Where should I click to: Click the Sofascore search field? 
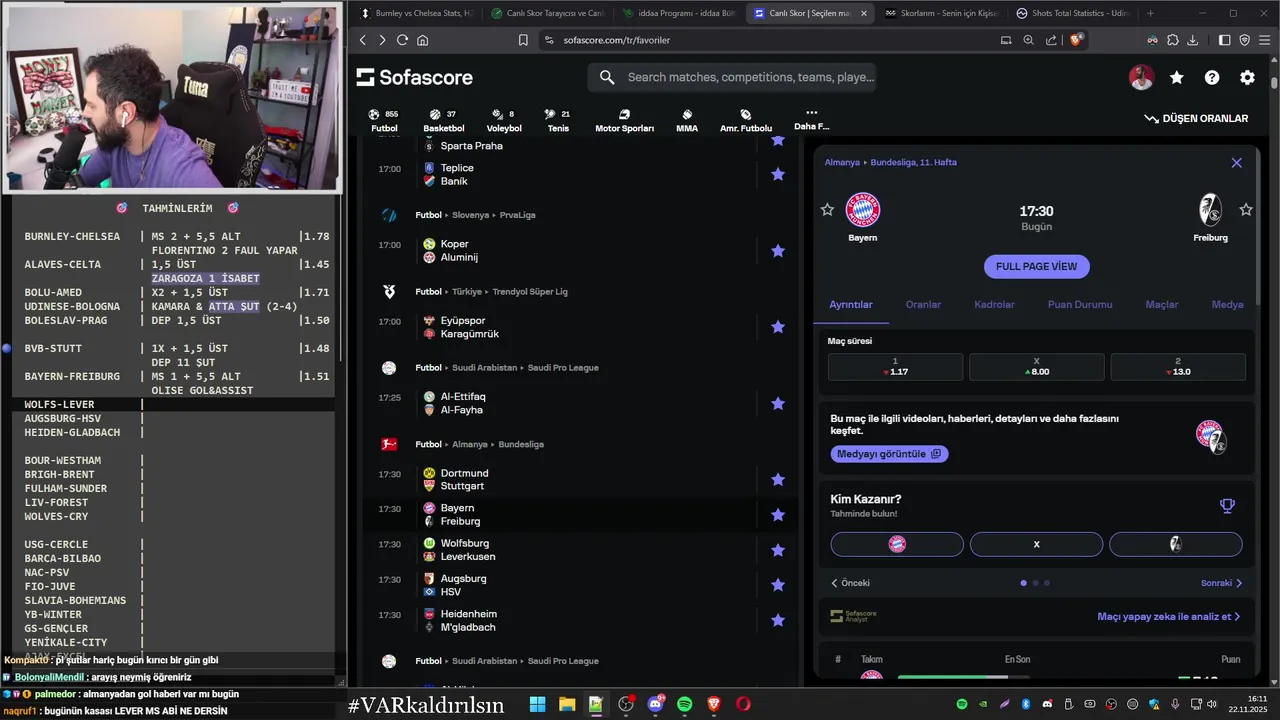(732, 77)
